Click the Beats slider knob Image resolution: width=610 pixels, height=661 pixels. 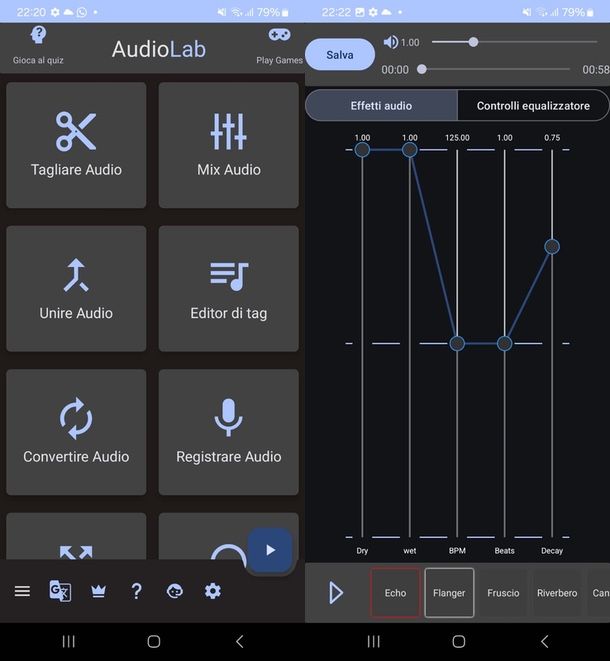coord(505,344)
